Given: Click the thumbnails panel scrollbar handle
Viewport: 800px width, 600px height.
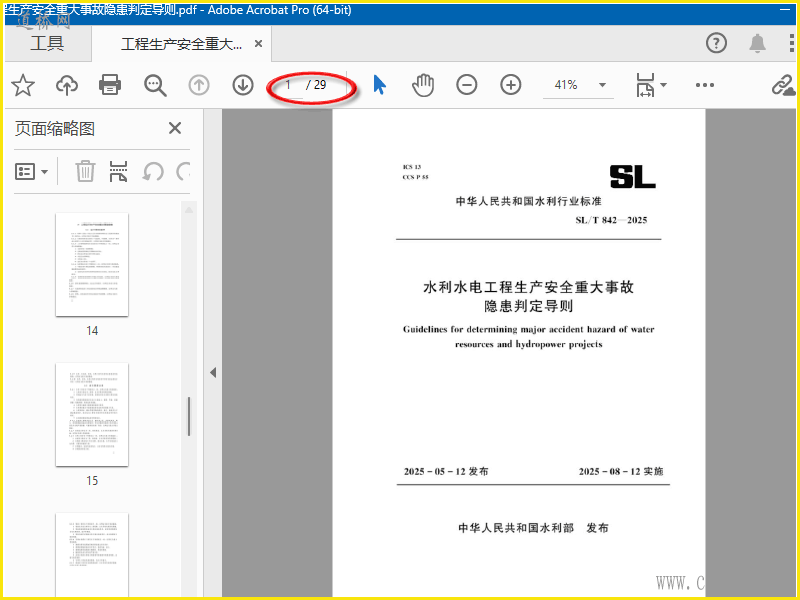Looking at the screenshot, I should 189,416.
